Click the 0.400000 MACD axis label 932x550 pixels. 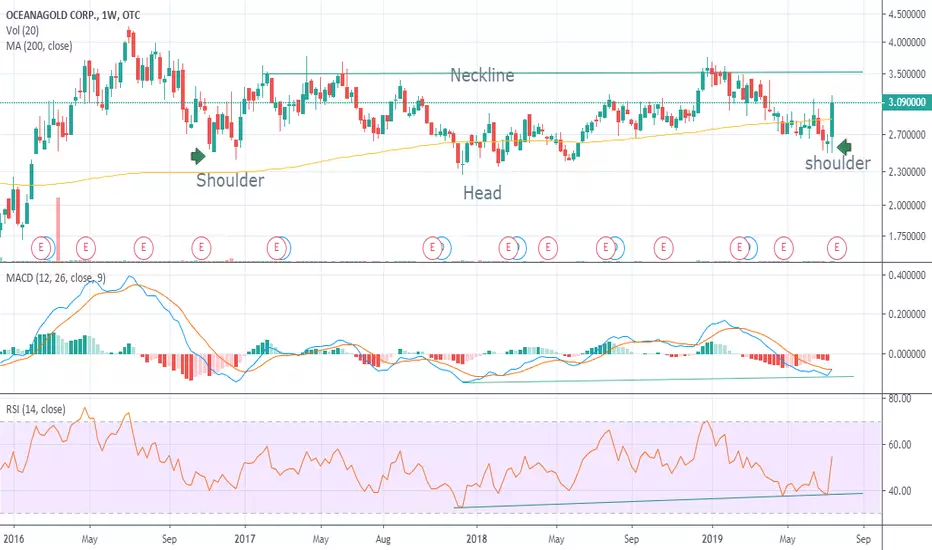click(907, 275)
